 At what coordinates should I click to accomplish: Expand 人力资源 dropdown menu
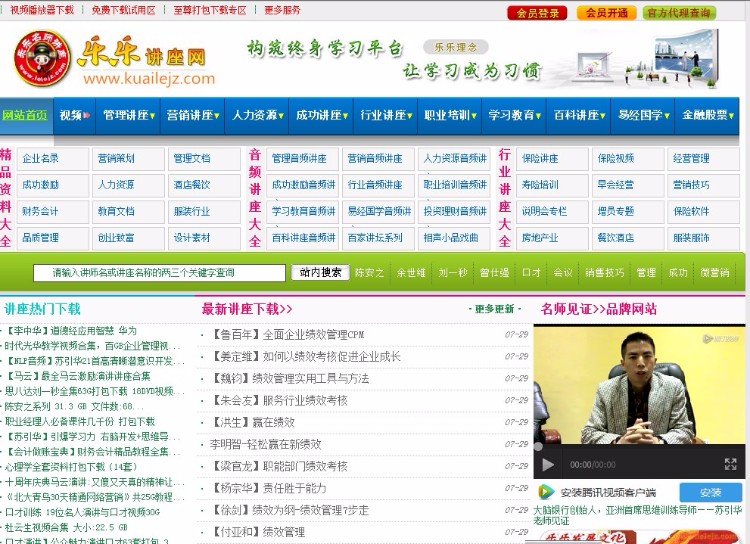click(257, 115)
